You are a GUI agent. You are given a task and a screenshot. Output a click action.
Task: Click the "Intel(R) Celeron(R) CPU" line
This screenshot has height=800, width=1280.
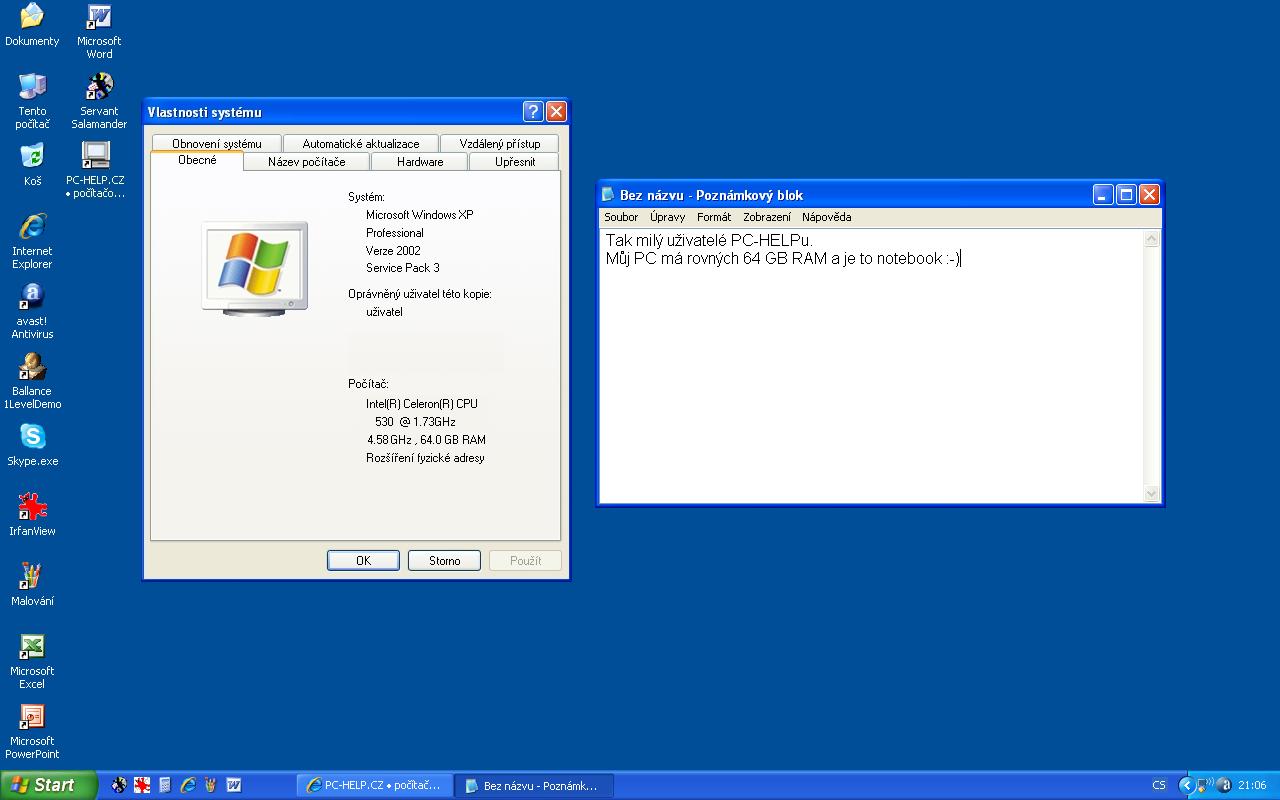tap(422, 404)
